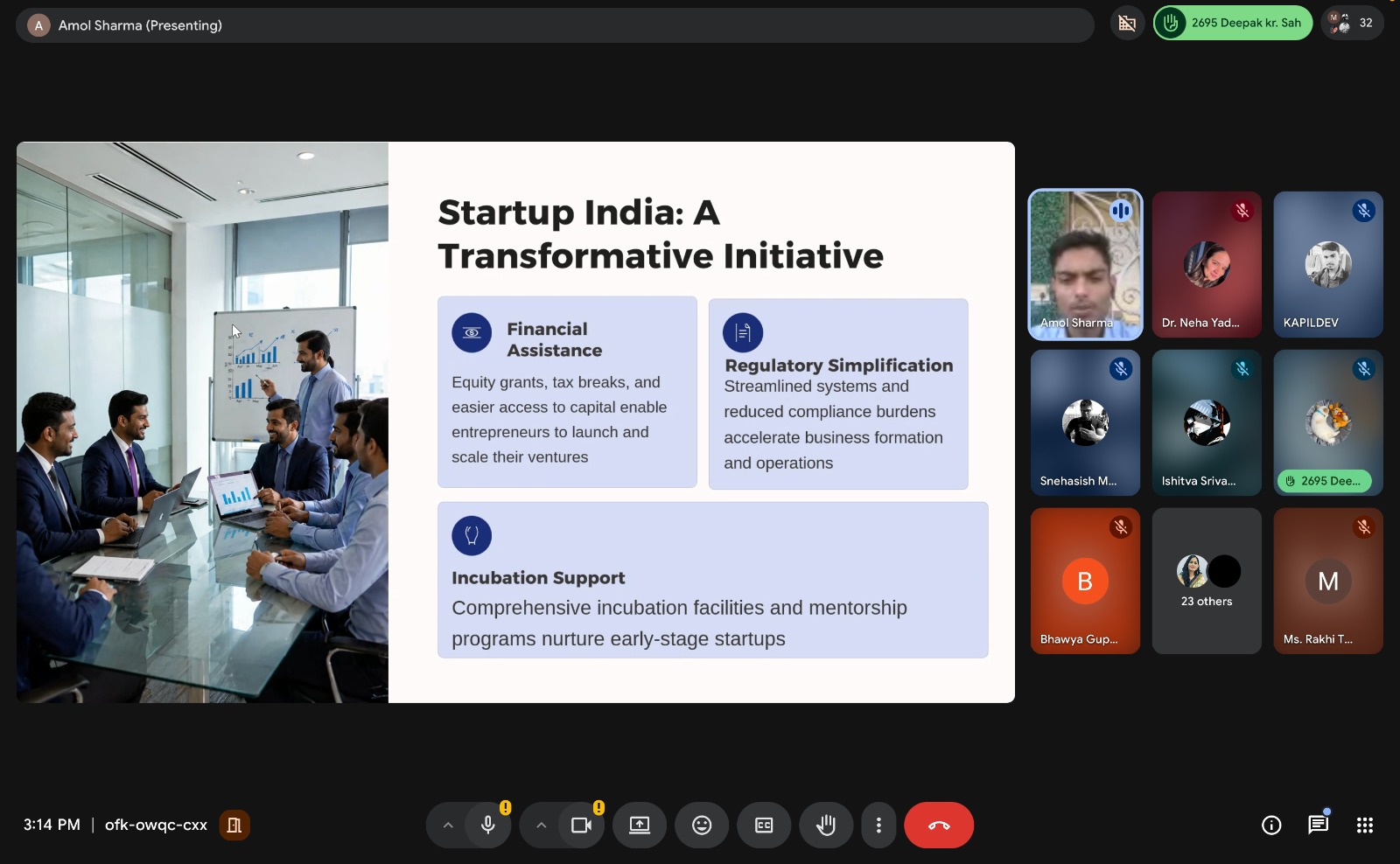Select Dr. Neha Yad... participant tile
1400x864 pixels.
click(x=1207, y=264)
